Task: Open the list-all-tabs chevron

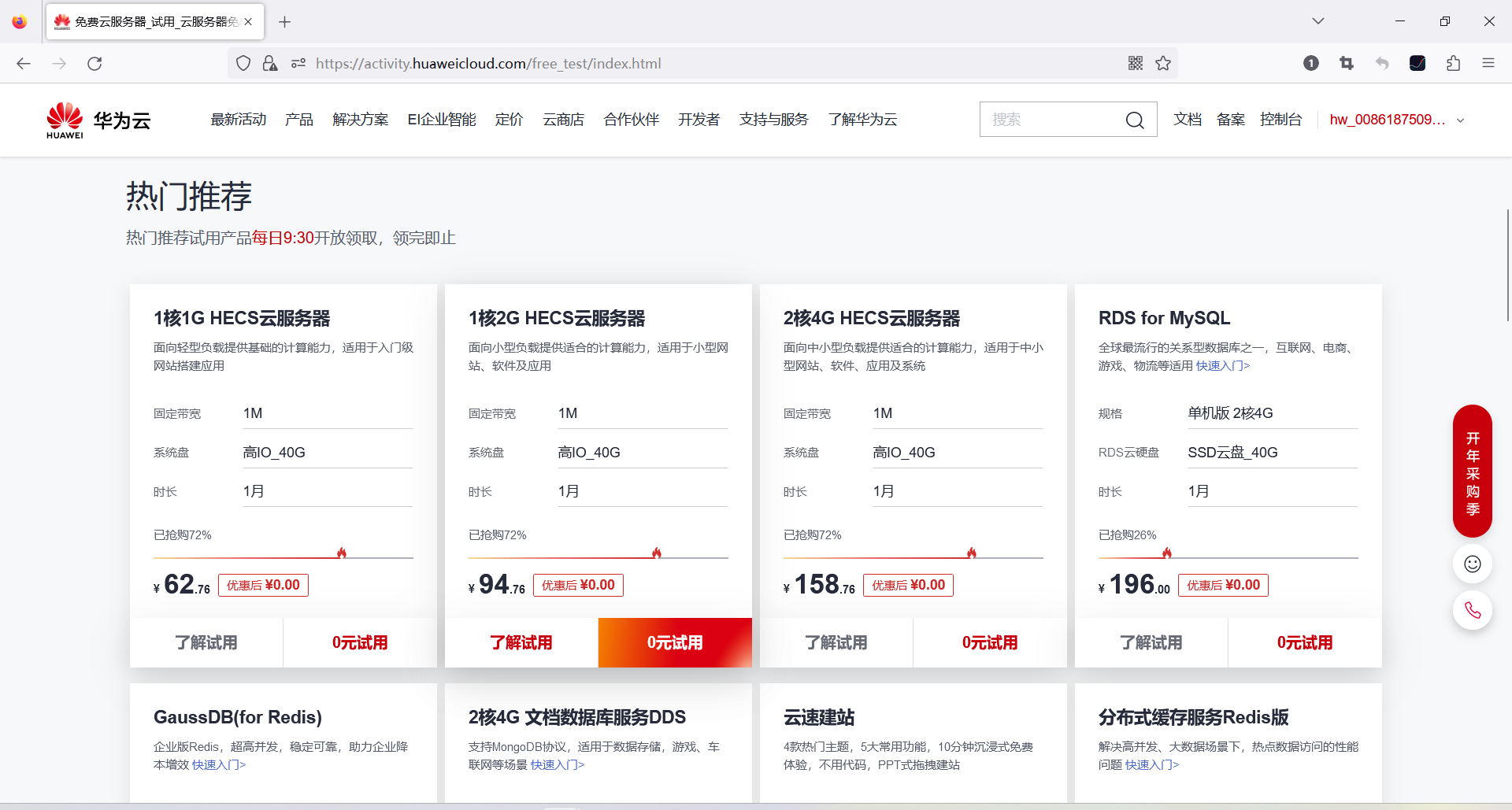Action: [x=1317, y=21]
